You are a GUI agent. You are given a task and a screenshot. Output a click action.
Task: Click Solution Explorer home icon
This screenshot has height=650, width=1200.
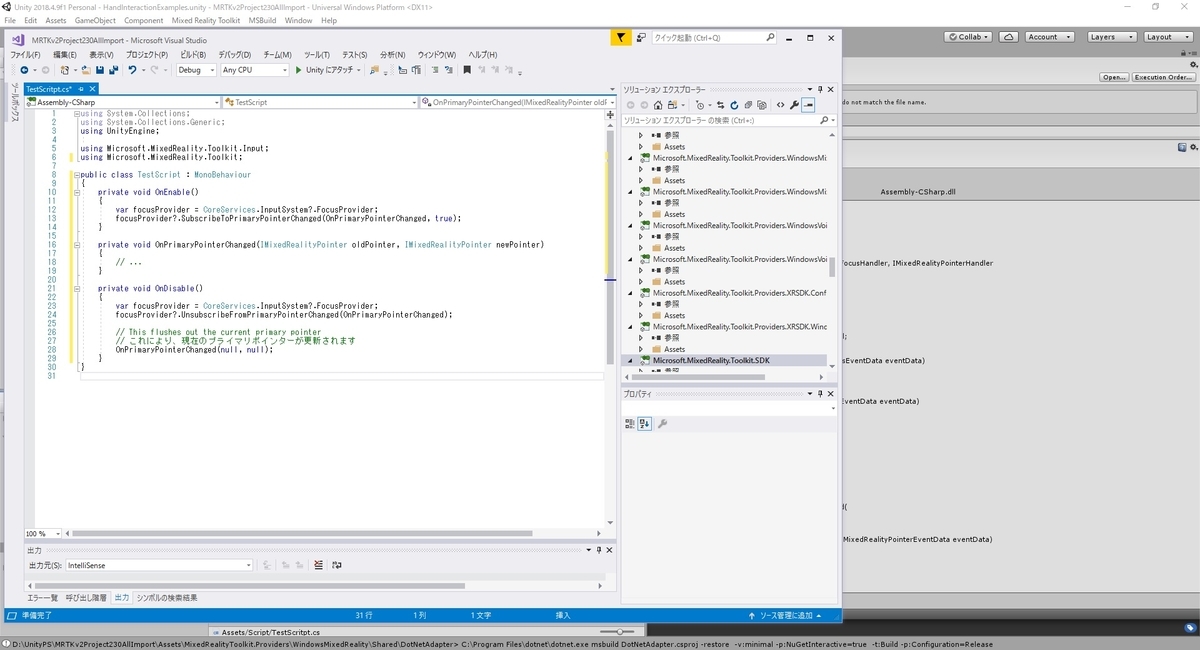[x=658, y=105]
